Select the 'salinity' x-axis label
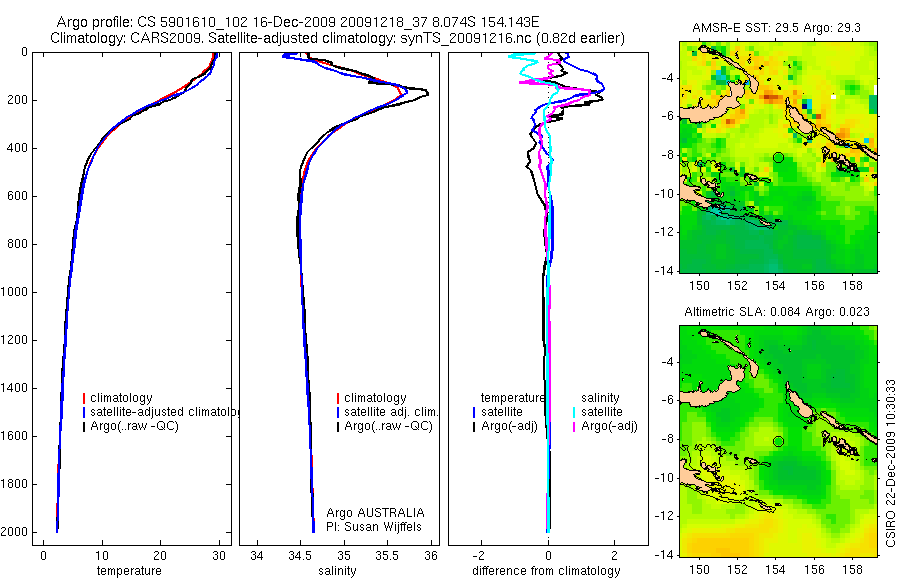The width and height of the screenshot is (900, 580). (x=337, y=571)
